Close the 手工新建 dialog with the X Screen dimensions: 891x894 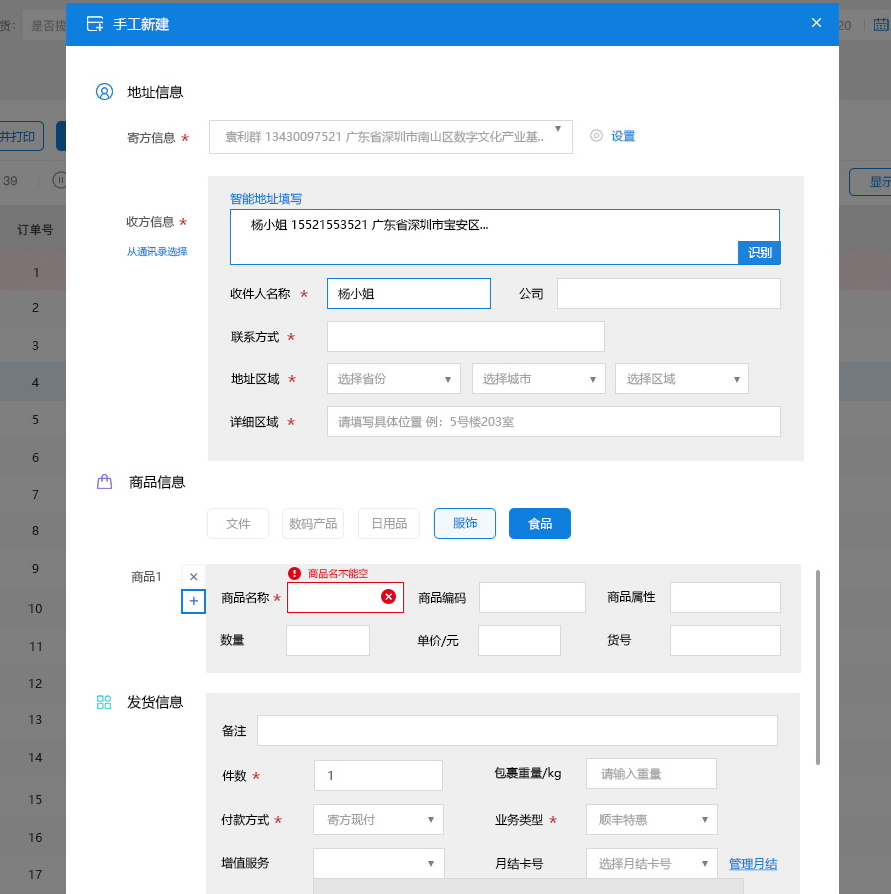tap(816, 23)
